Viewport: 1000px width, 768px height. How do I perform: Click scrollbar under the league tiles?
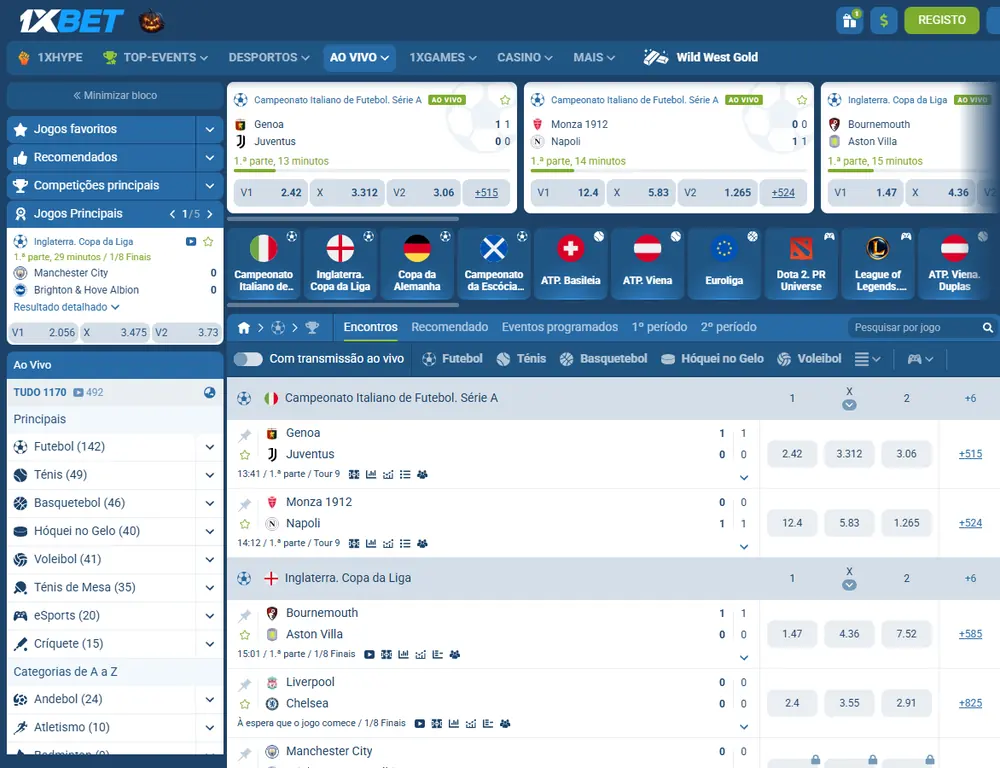[343, 305]
